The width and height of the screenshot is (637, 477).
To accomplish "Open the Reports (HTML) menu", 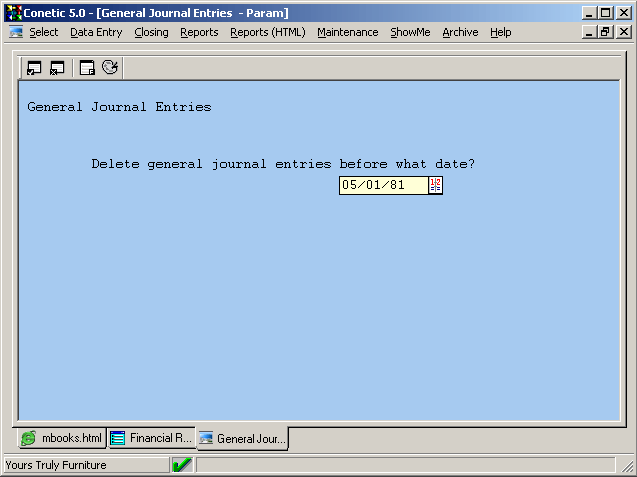I will tap(267, 32).
